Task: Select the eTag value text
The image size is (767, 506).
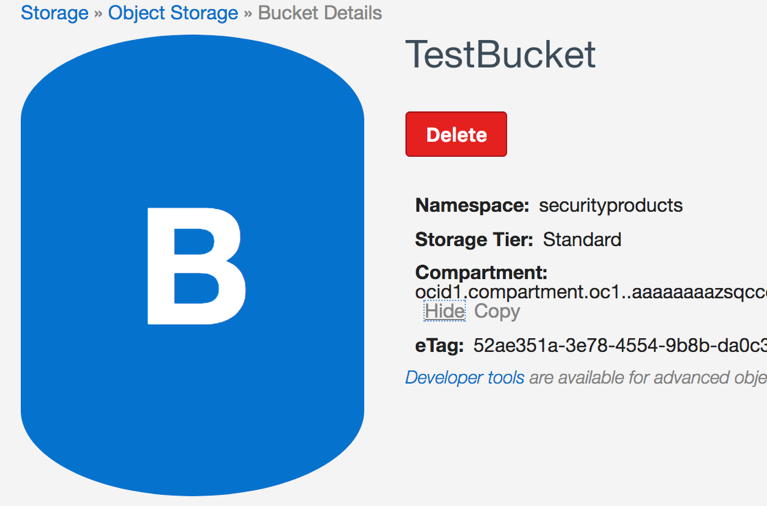Action: coord(619,346)
